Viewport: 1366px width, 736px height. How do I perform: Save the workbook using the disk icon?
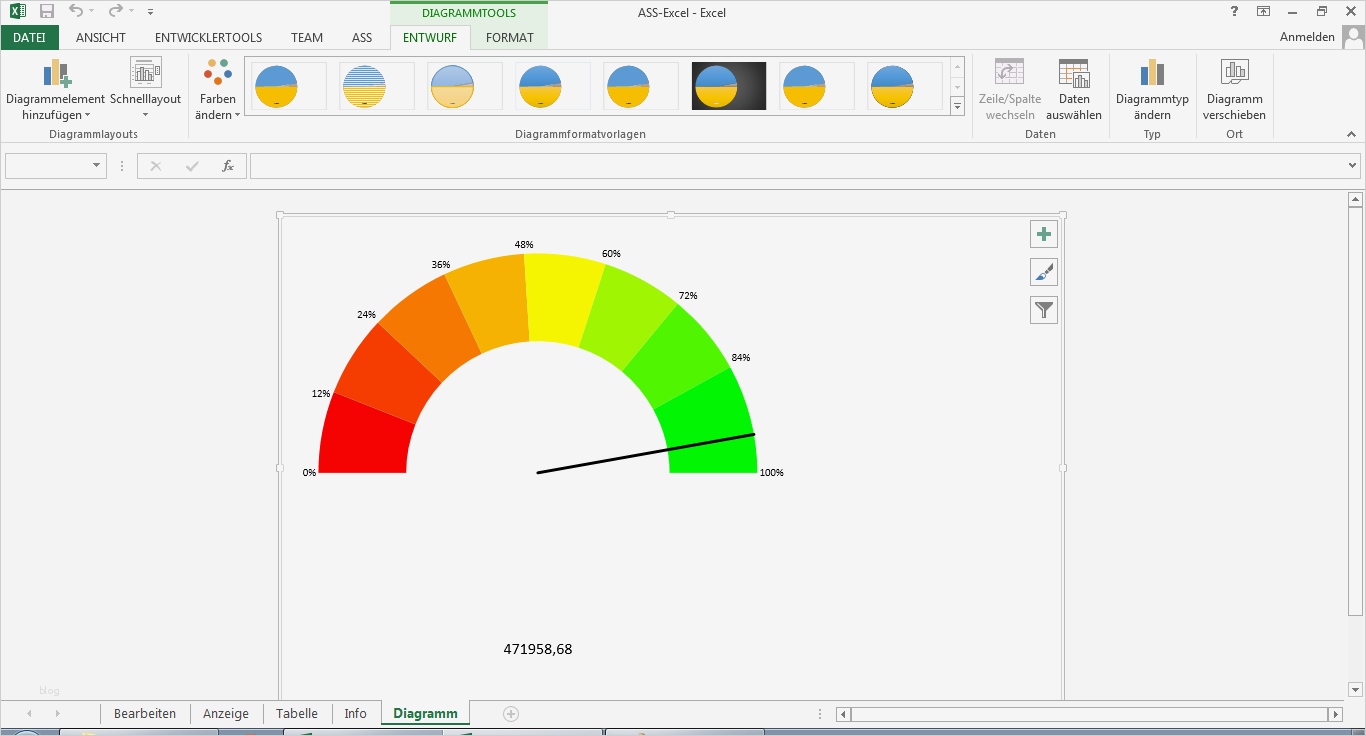click(47, 12)
